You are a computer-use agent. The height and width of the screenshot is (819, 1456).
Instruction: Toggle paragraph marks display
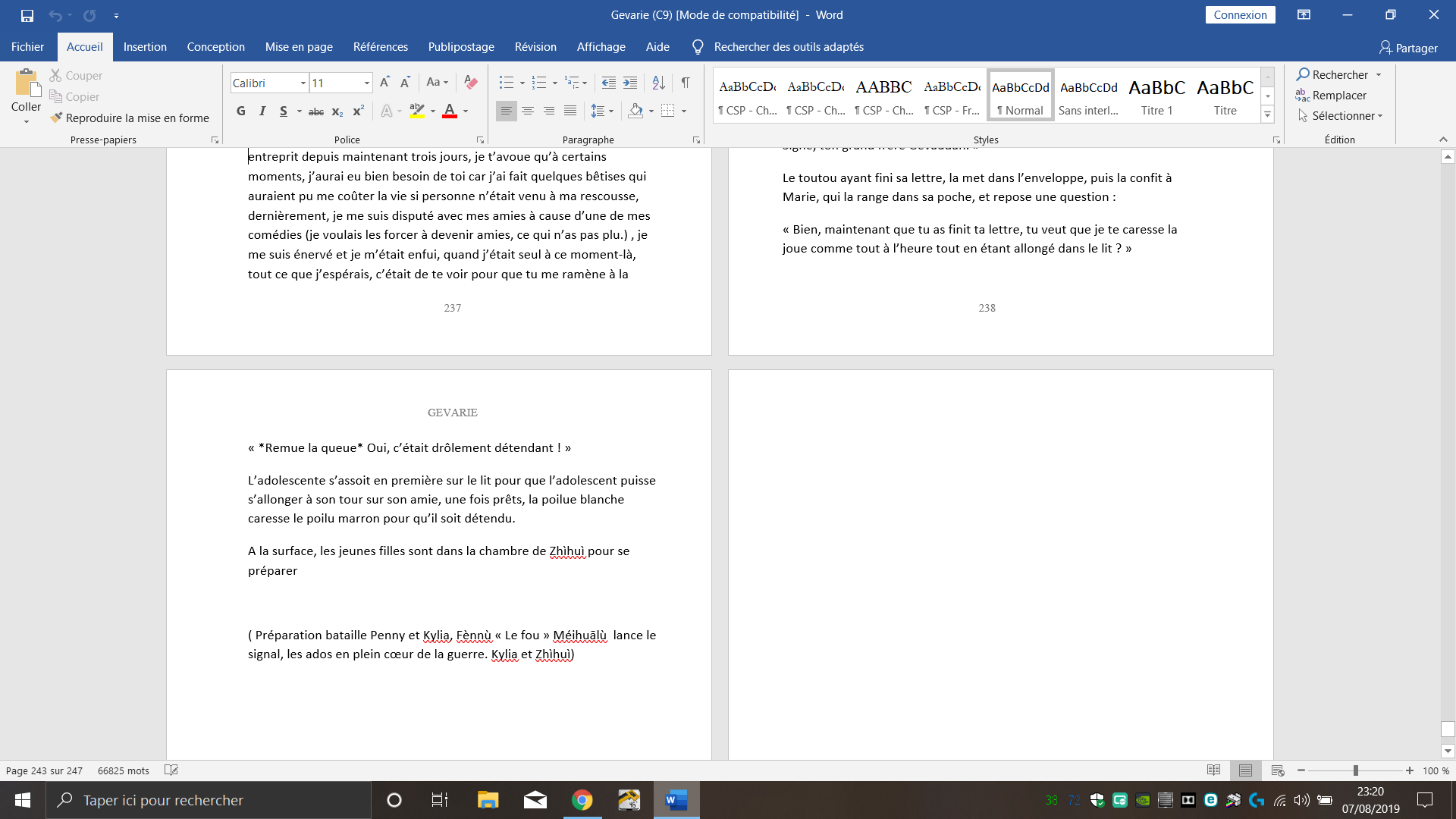point(686,83)
